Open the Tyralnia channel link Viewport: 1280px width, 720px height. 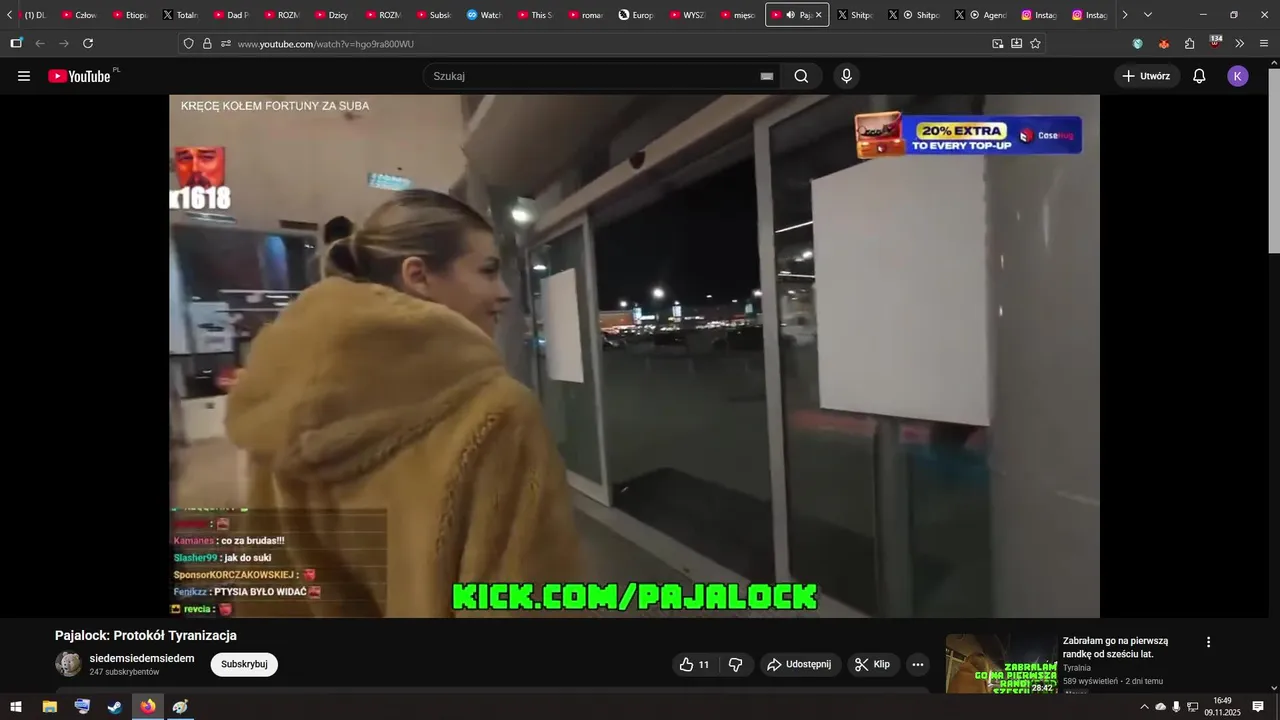[1077, 667]
